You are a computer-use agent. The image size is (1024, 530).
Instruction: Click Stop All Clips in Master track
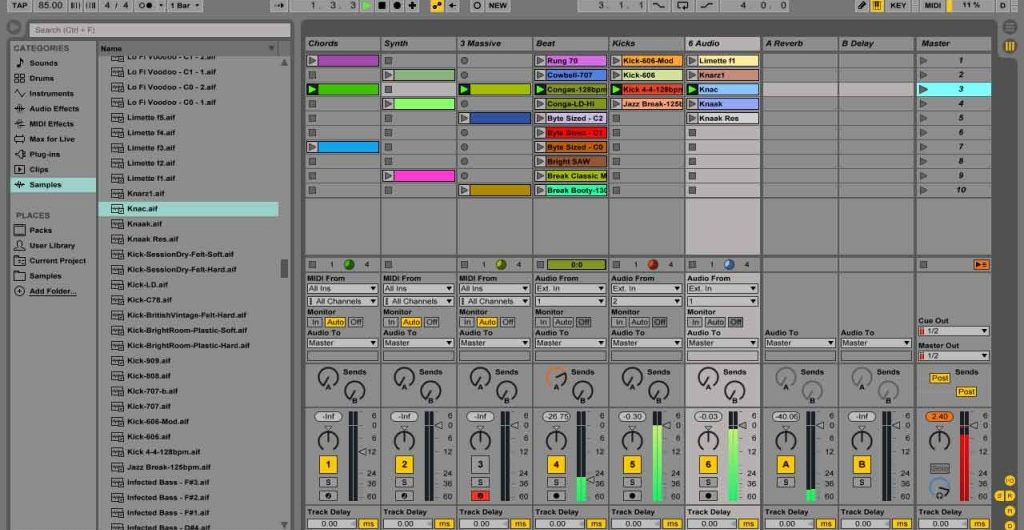923,264
